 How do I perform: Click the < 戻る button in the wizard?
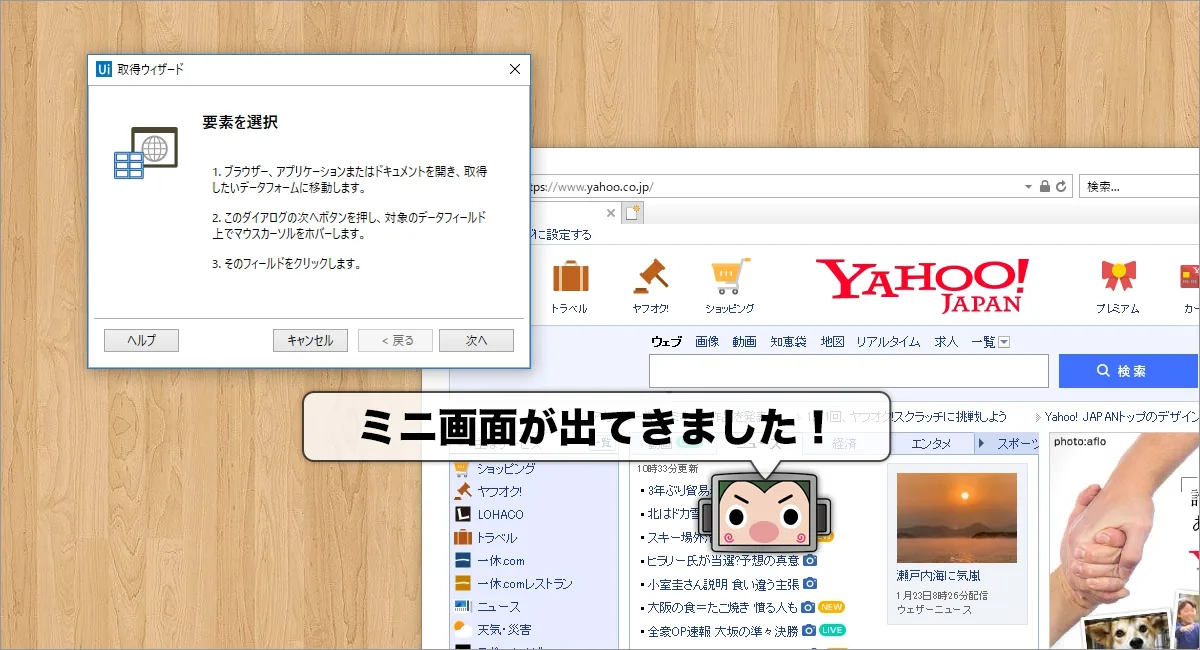pos(395,340)
